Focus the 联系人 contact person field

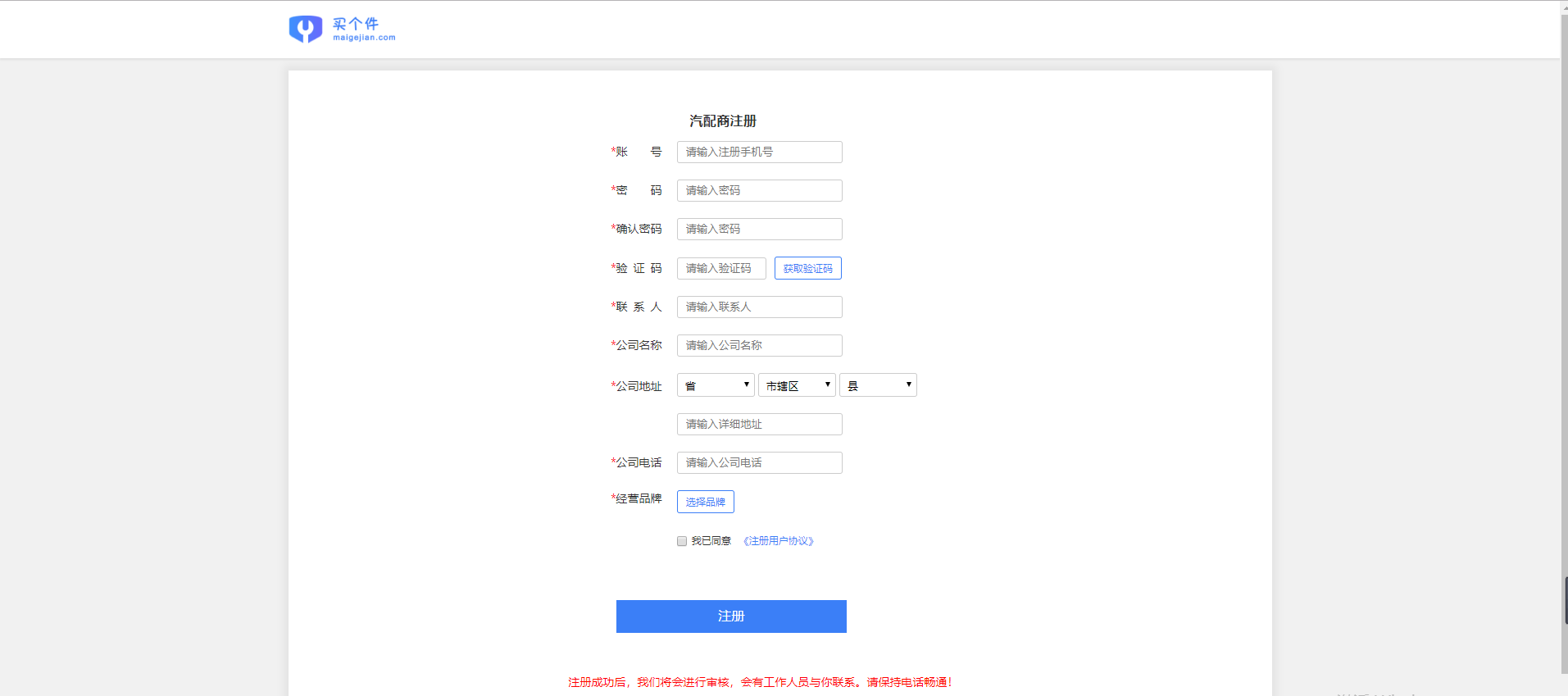click(x=759, y=307)
